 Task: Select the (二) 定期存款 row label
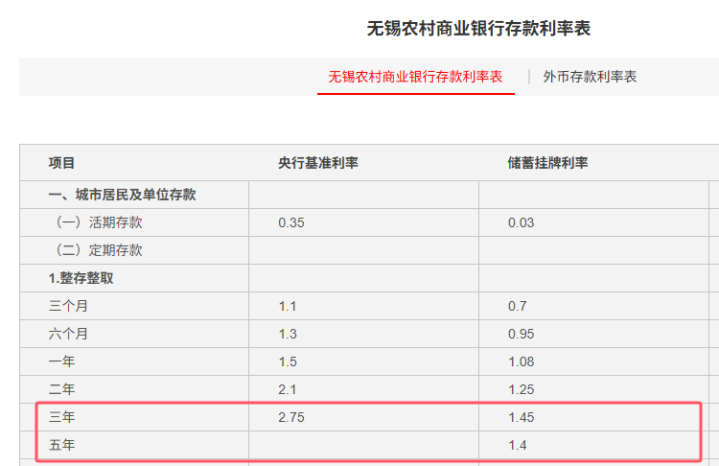(x=99, y=250)
